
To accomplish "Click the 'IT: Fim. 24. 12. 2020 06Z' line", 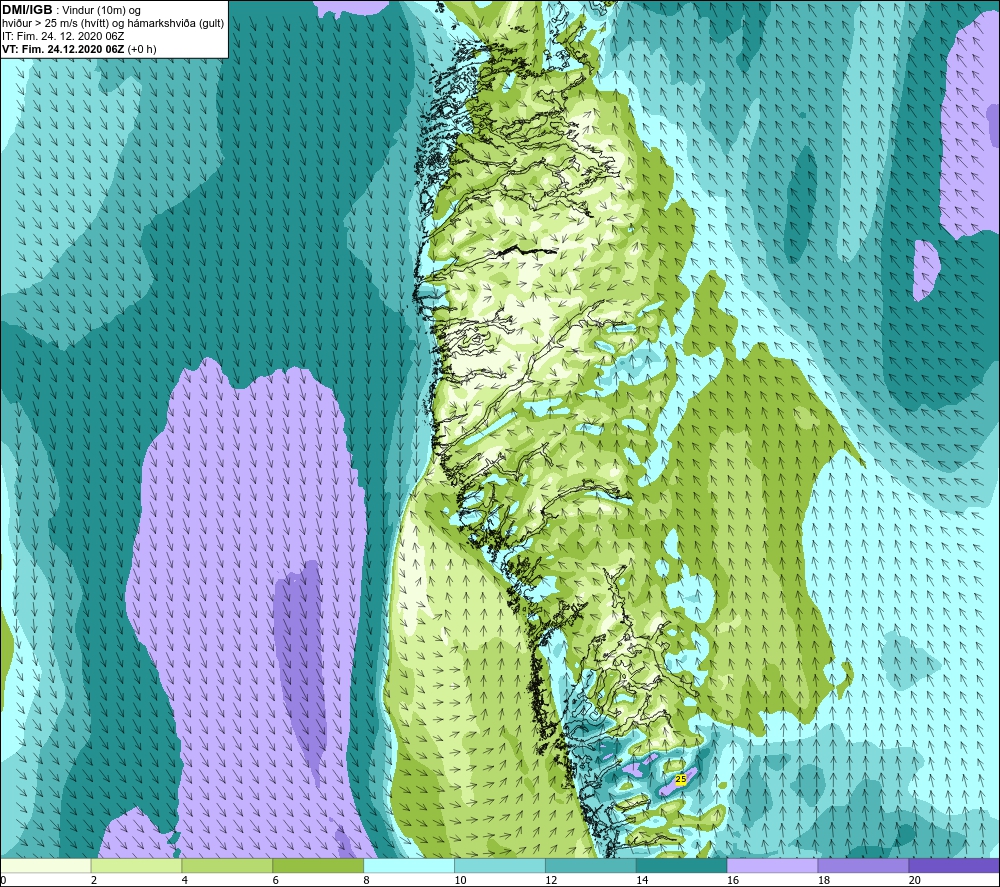I will coord(63,36).
